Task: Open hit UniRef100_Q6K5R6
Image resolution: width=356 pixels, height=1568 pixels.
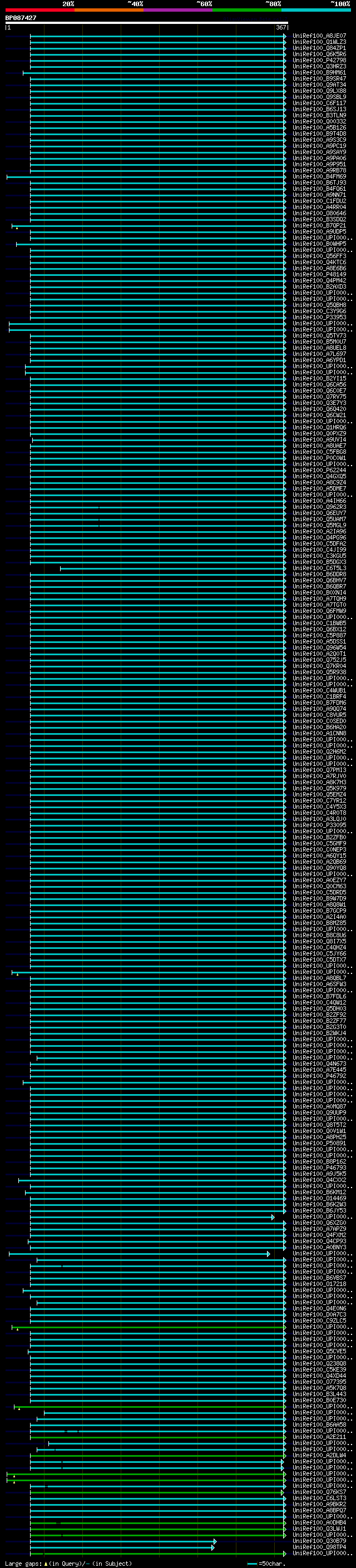Action: (319, 54)
